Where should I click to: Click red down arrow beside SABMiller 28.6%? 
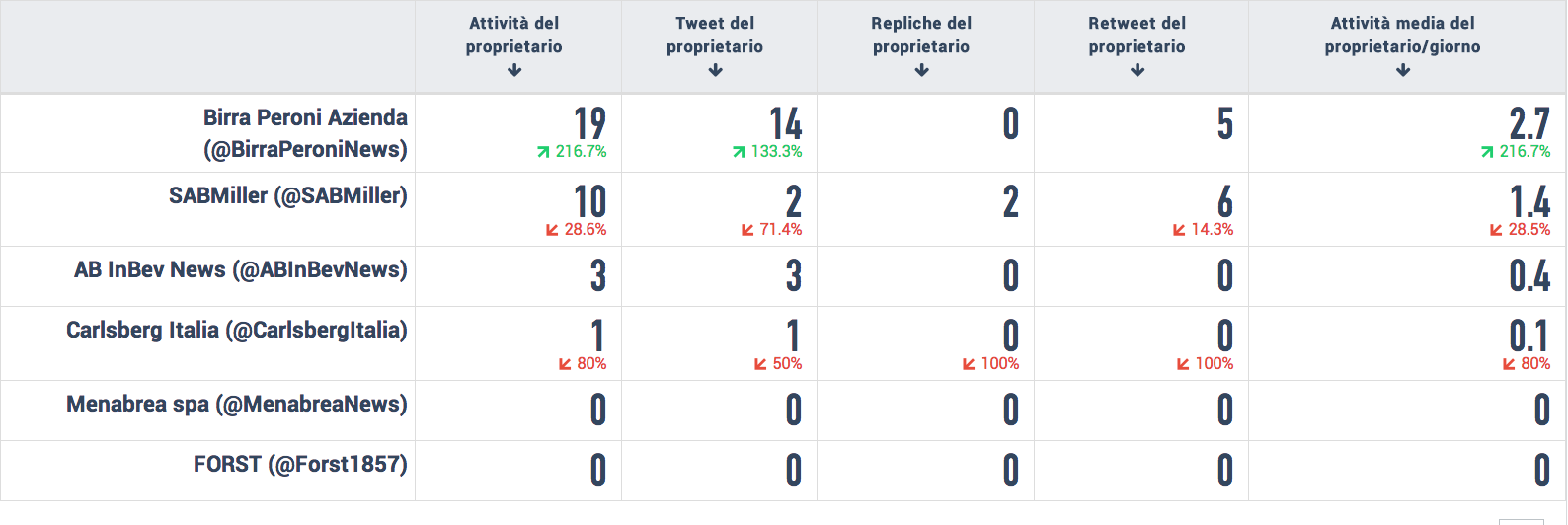(552, 230)
